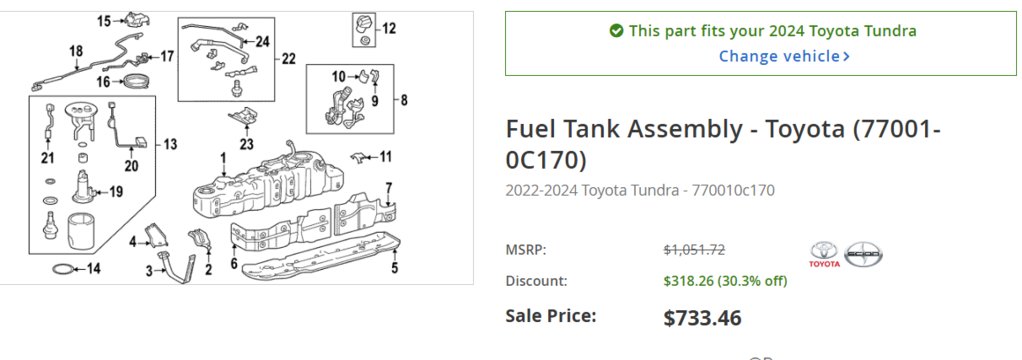Click the fuel line part 18 label

(76, 51)
